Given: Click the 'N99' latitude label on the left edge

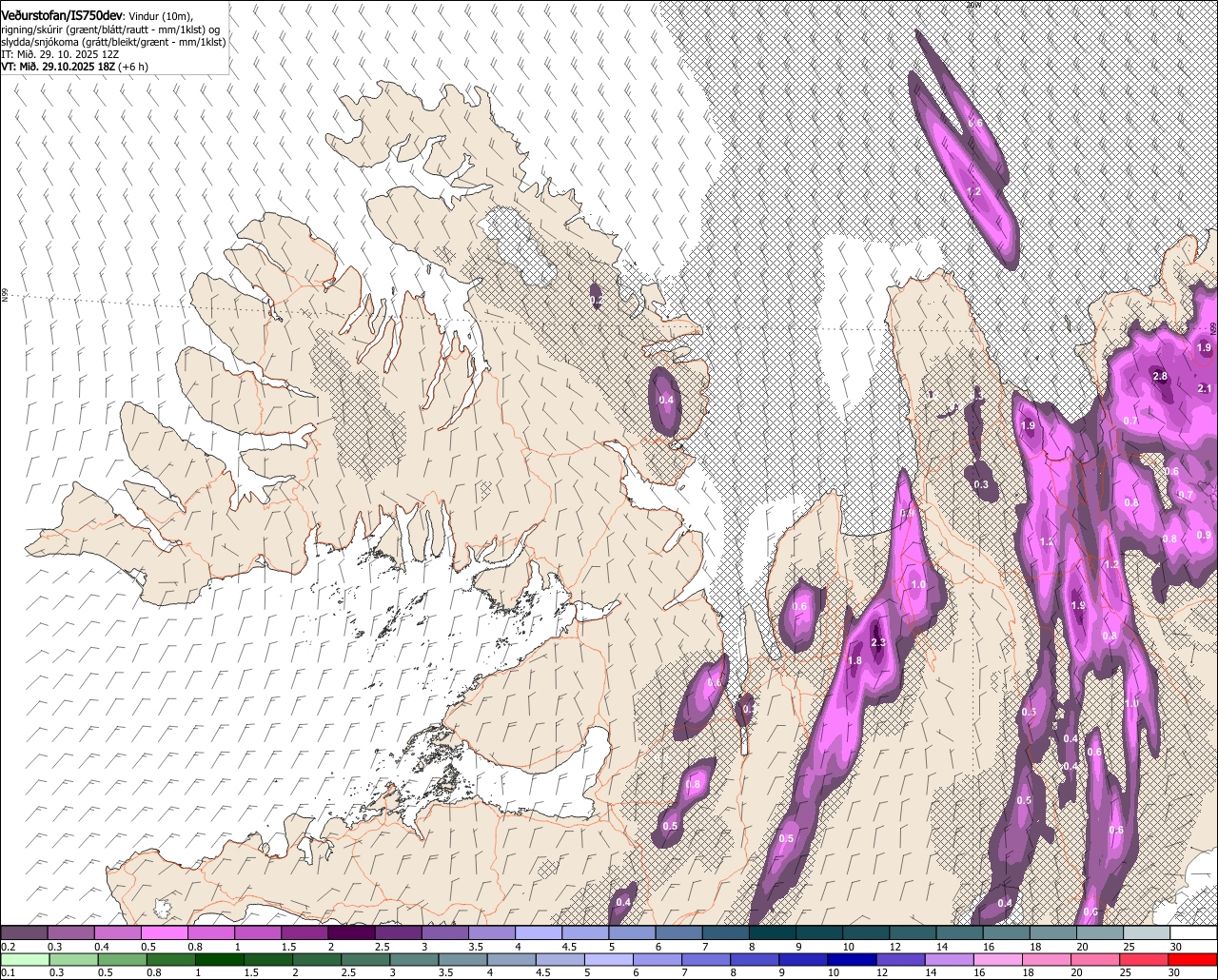Looking at the screenshot, I should [5, 296].
